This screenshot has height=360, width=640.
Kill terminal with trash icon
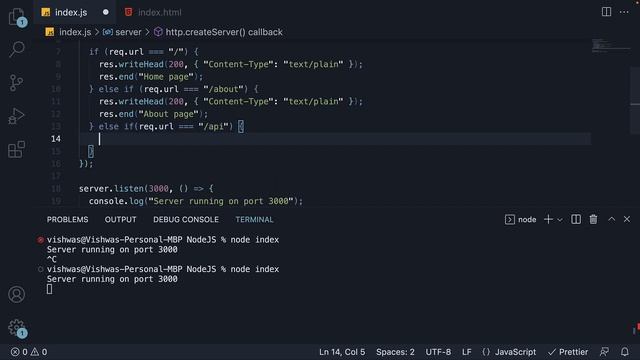(x=593, y=220)
